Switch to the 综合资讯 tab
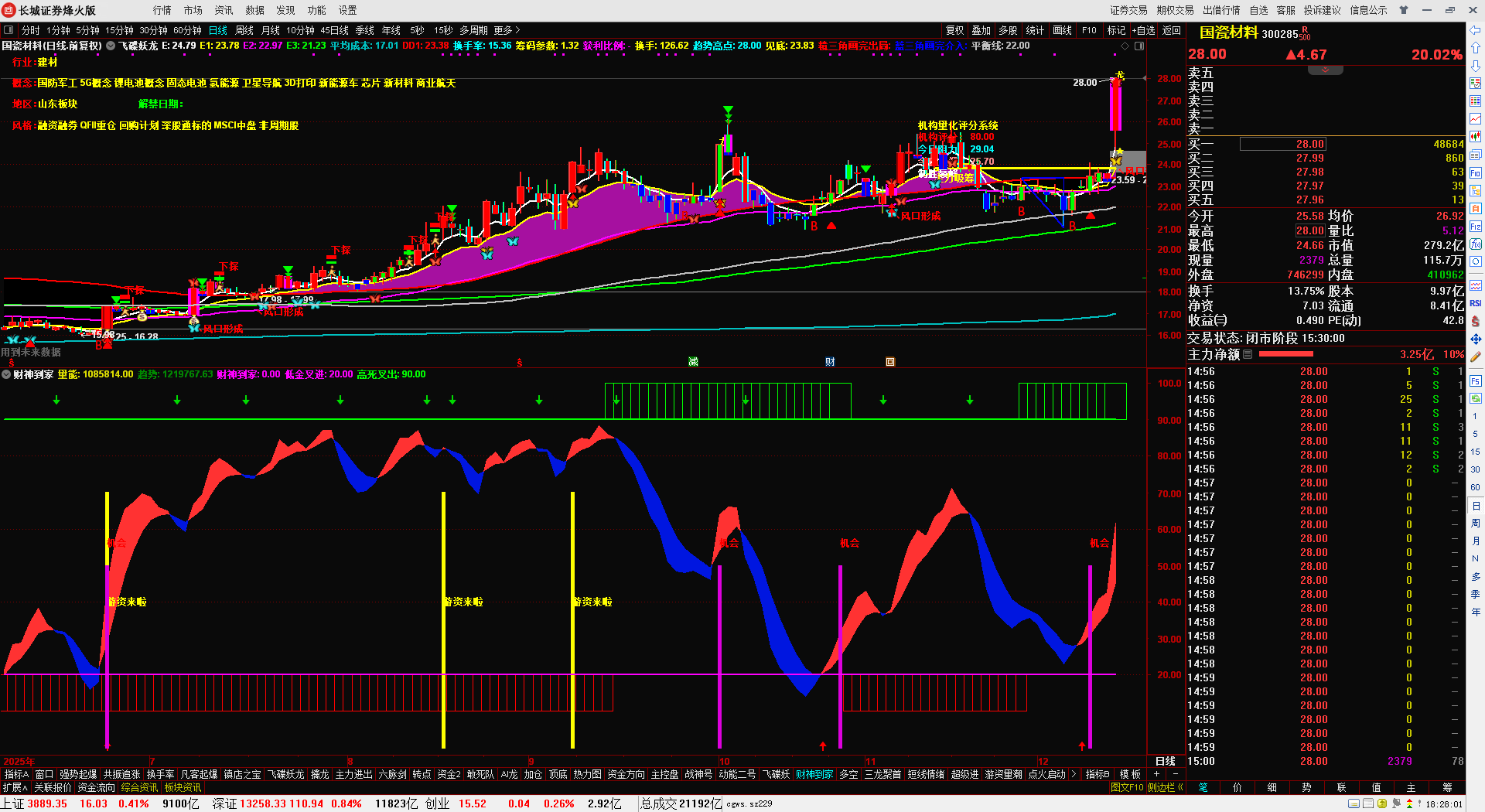This screenshot has width=1485, height=812. [139, 787]
